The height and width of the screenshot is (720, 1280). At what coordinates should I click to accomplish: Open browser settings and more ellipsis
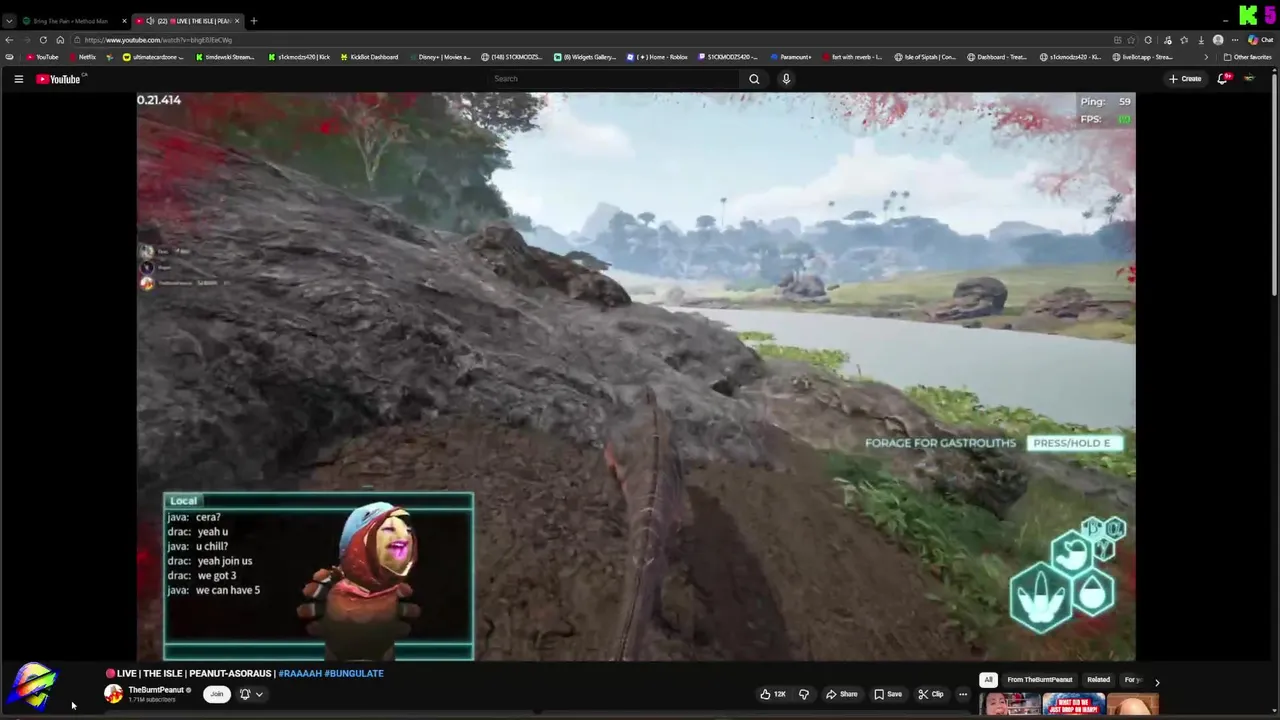(1236, 40)
